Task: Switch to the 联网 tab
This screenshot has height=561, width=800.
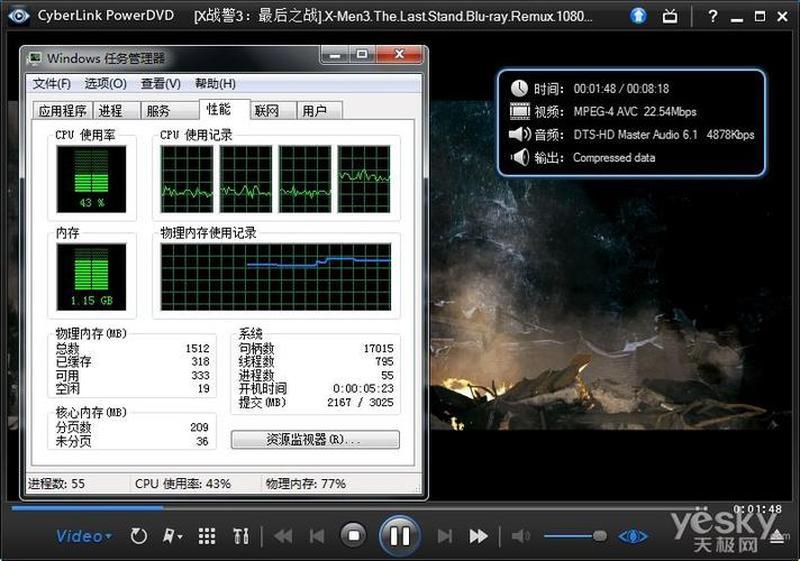Action: point(273,110)
